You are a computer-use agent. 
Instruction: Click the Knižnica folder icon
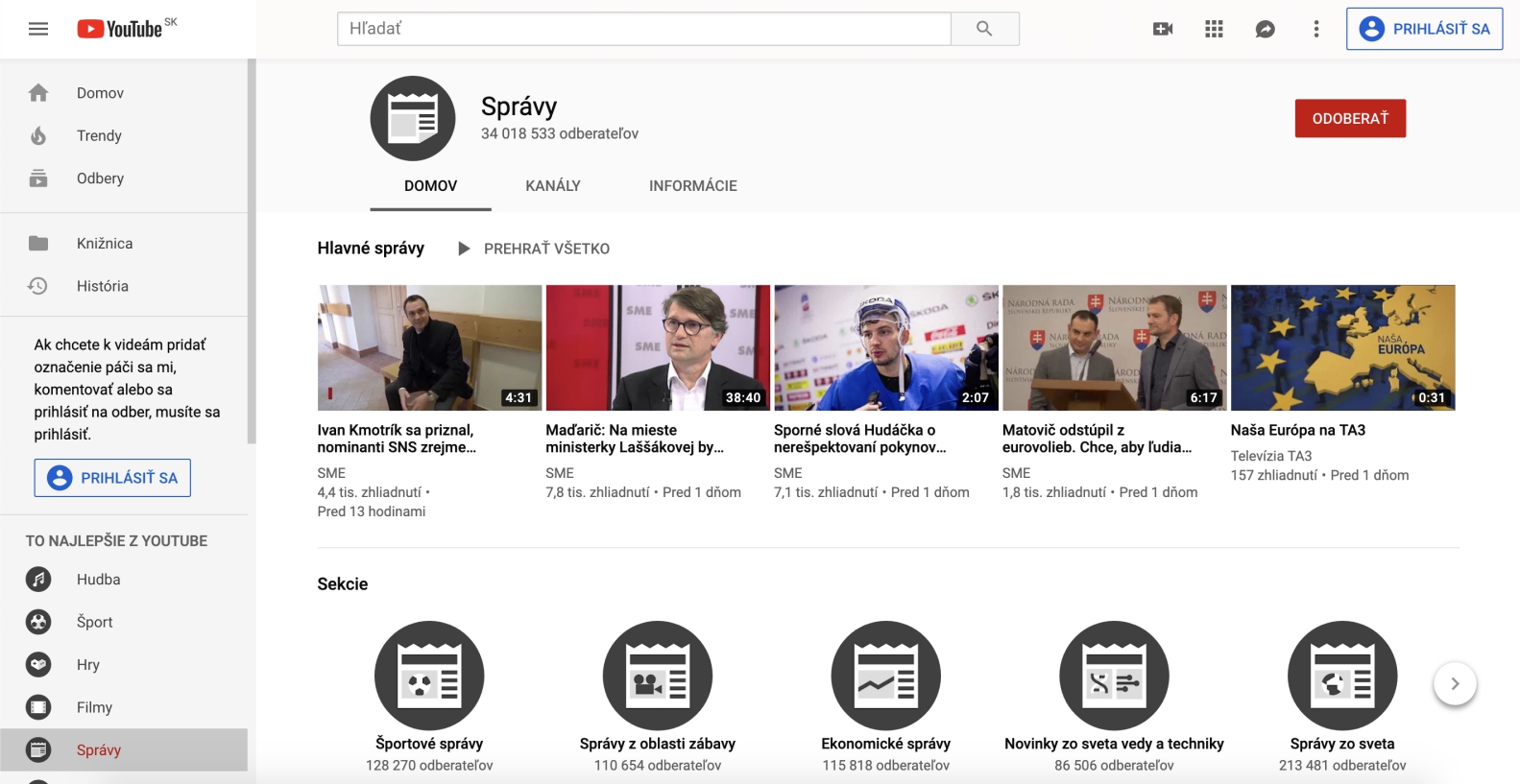pos(38,244)
